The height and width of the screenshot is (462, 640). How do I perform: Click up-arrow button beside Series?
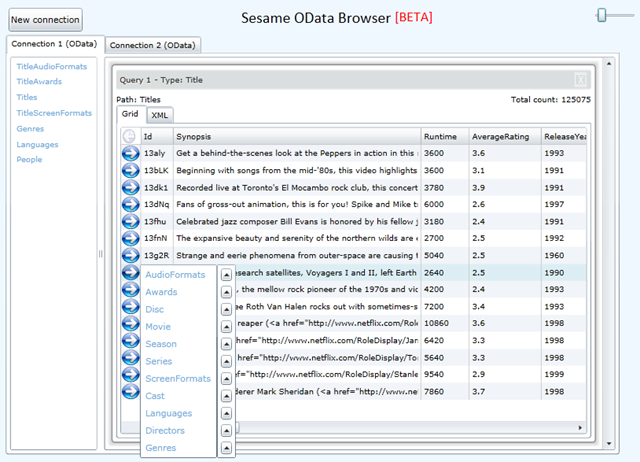coord(227,362)
